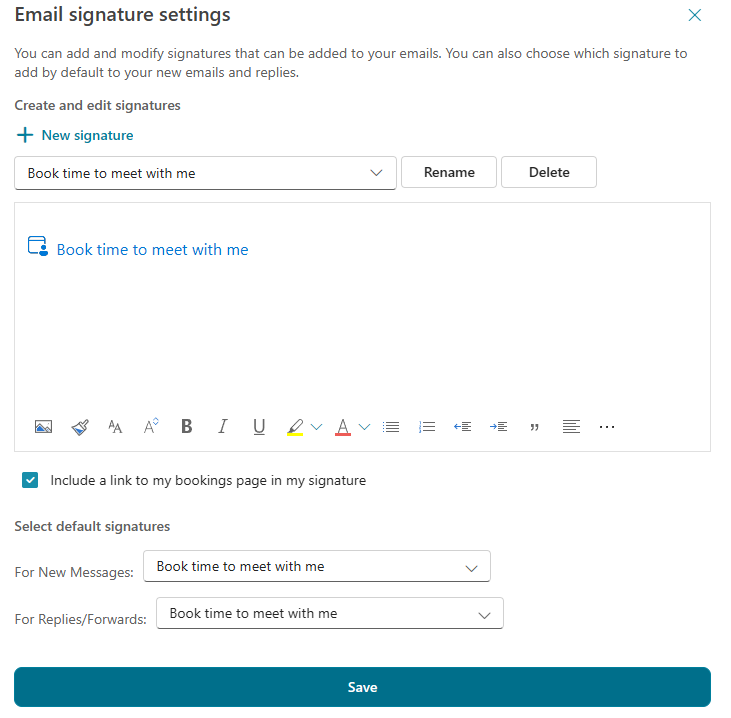Viewport: 731px width, 718px height.
Task: Uncheck the bookings page link checkbox
Action: pos(31,481)
